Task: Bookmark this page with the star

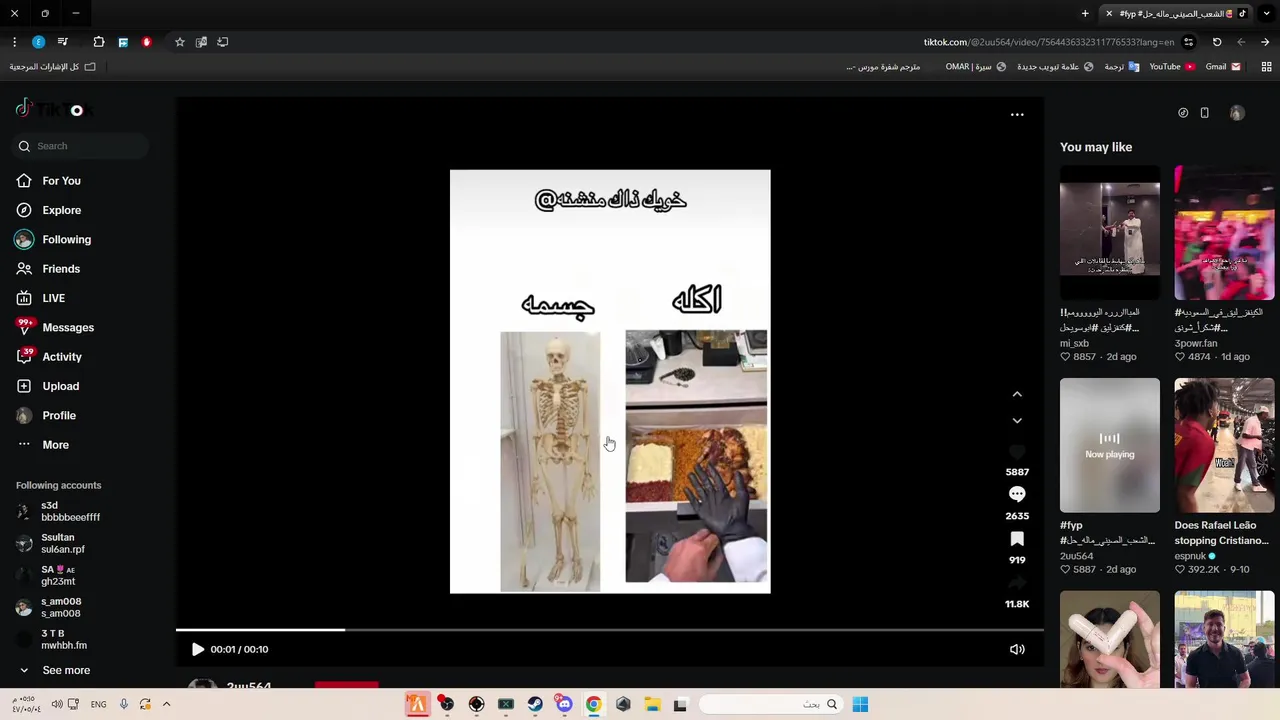Action: pyautogui.click(x=180, y=42)
